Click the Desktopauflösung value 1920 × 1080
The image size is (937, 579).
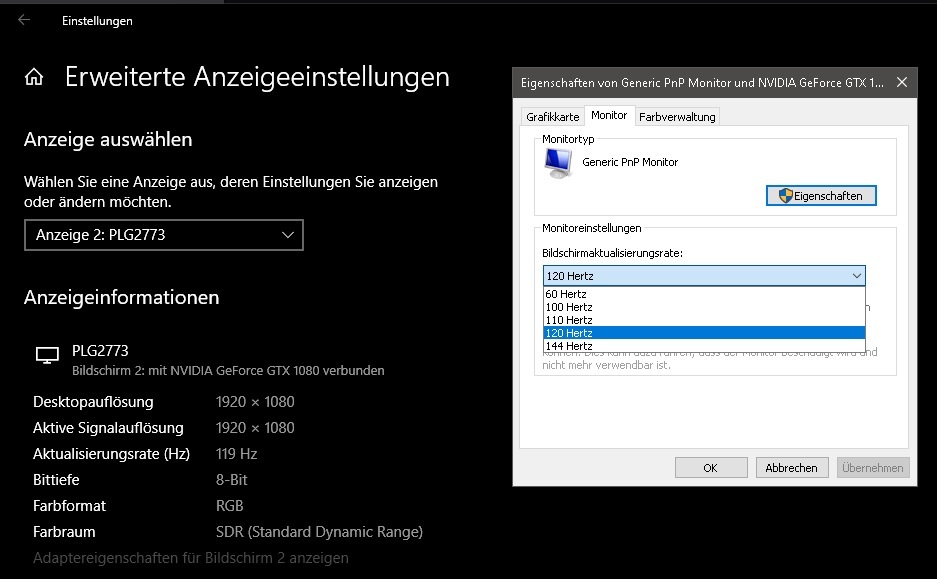pyautogui.click(x=255, y=402)
